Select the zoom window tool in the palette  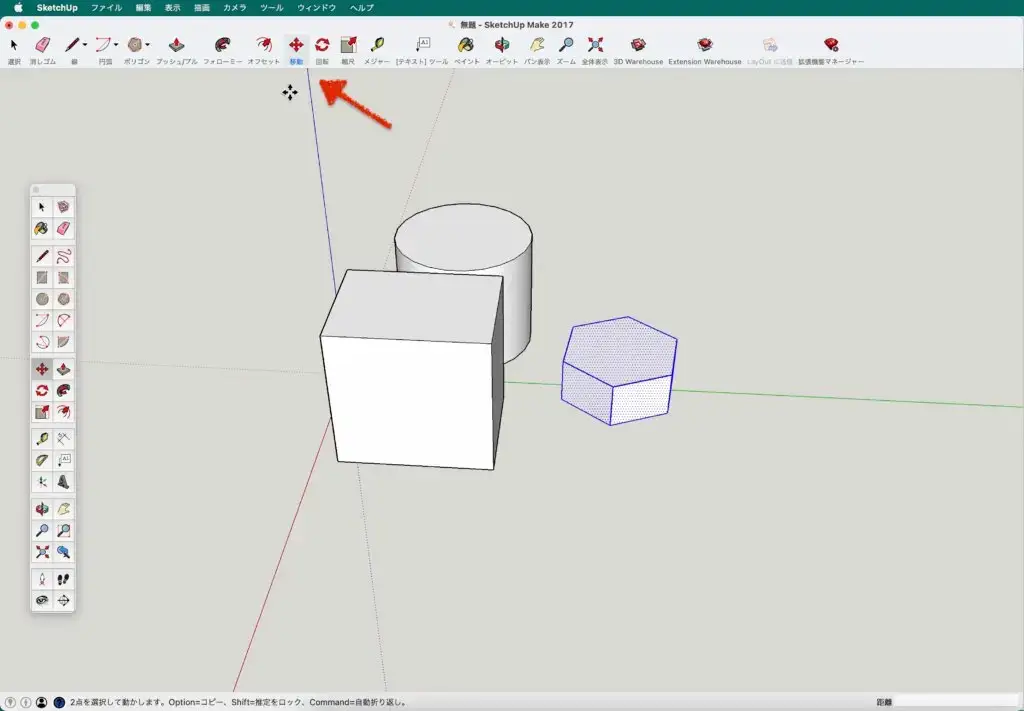63,530
